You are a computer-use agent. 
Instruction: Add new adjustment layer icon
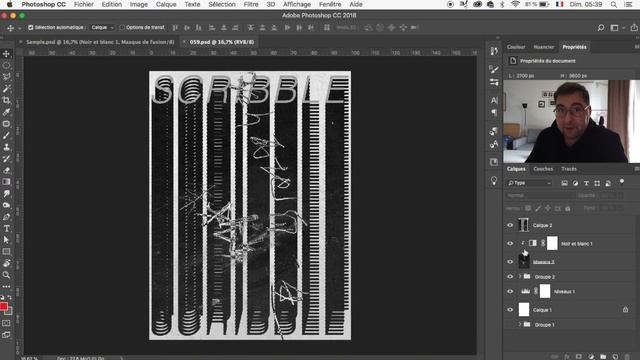pos(591,357)
